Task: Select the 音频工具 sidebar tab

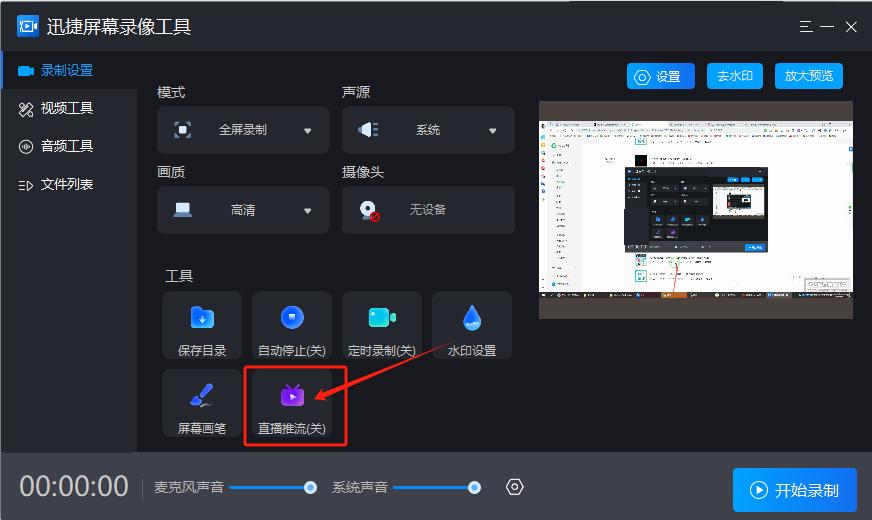Action: click(x=70, y=146)
